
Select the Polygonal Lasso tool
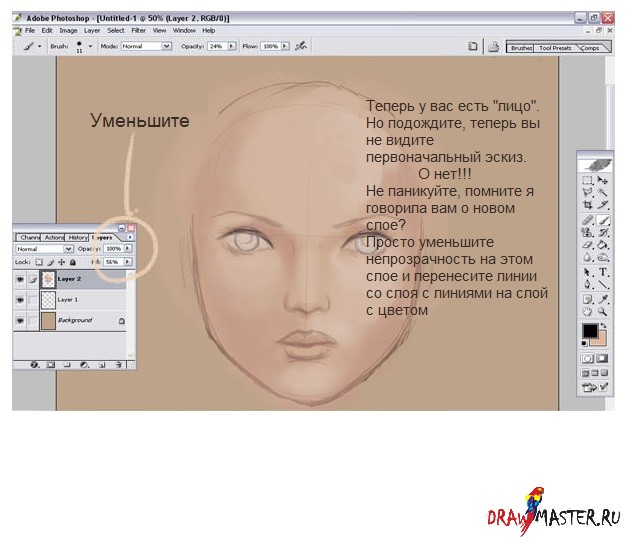click(x=587, y=192)
